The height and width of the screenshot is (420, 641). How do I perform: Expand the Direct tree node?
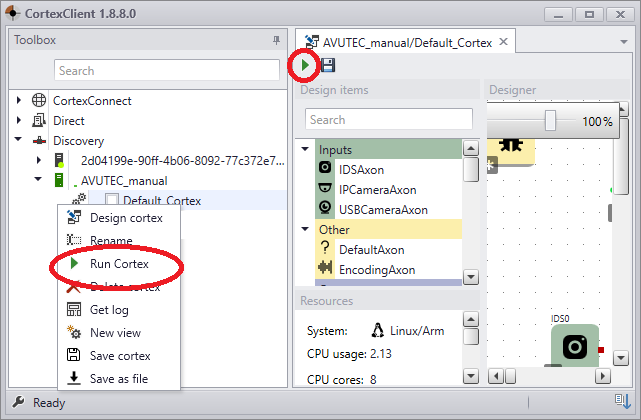pos(18,120)
